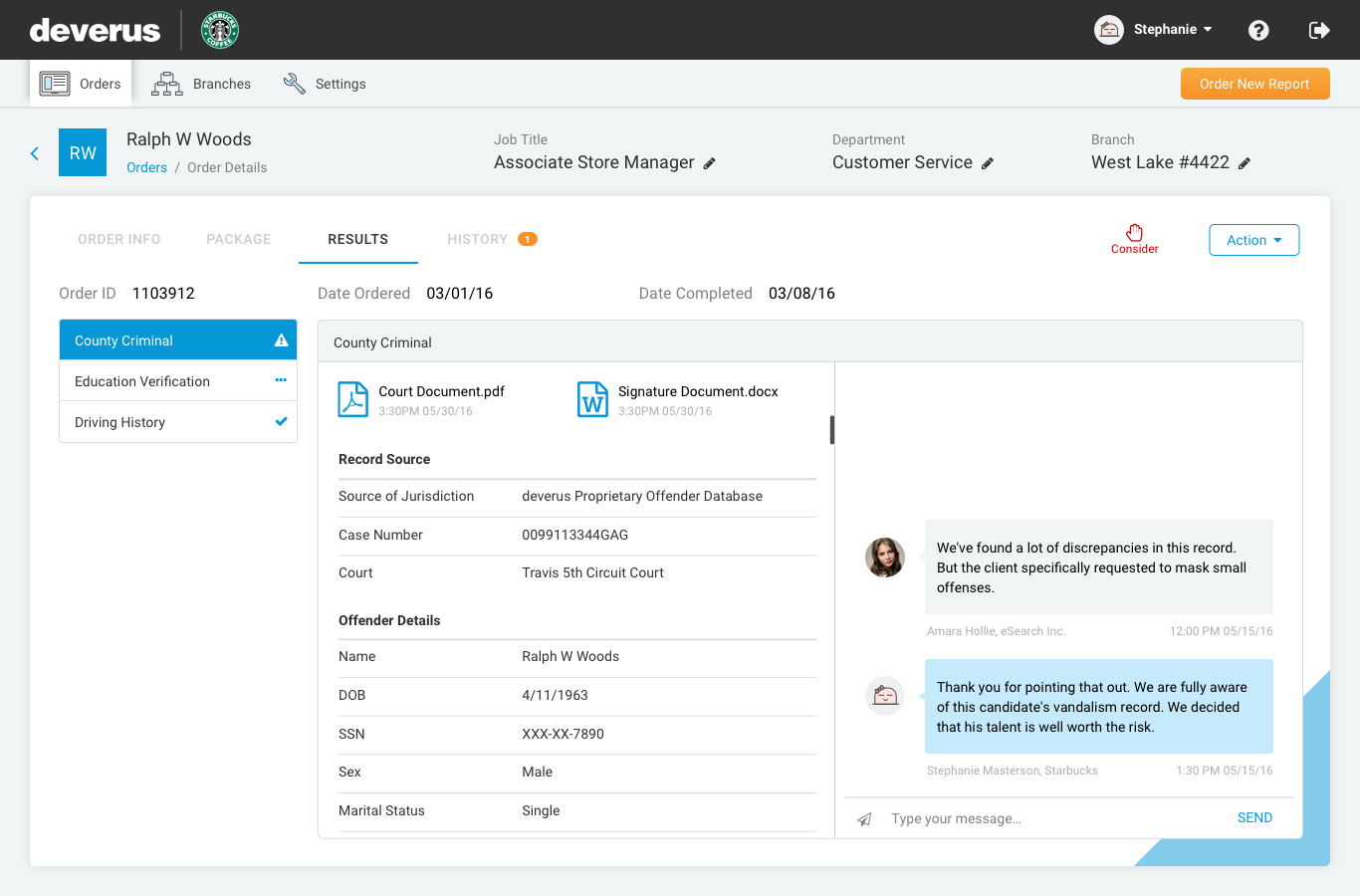
Task: Open Signature Document.docx Word icon
Action: 592,399
